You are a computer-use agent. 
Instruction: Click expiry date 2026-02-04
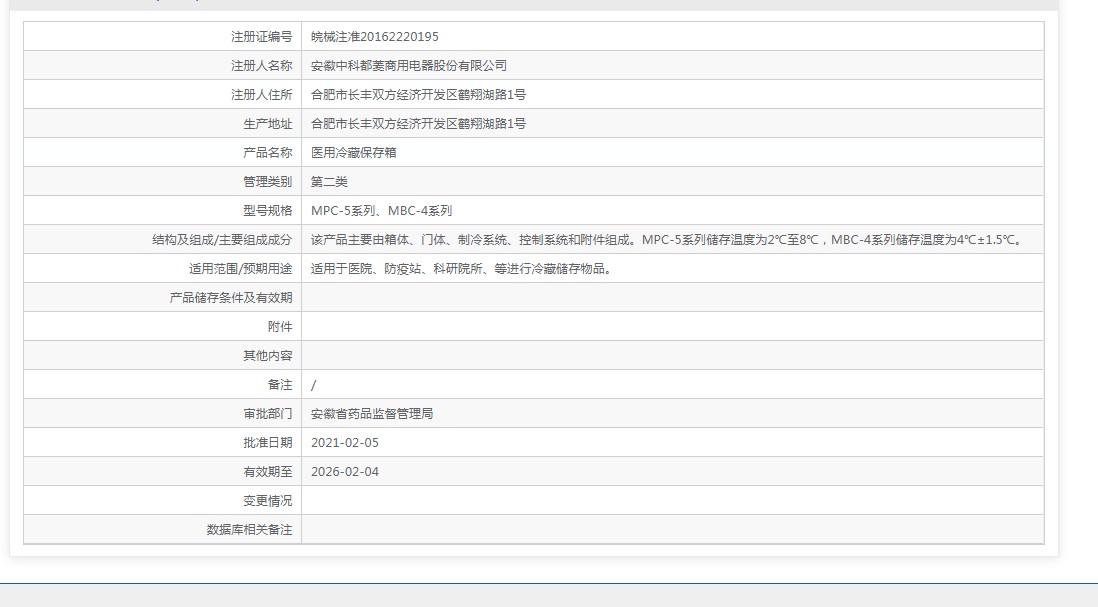point(345,472)
